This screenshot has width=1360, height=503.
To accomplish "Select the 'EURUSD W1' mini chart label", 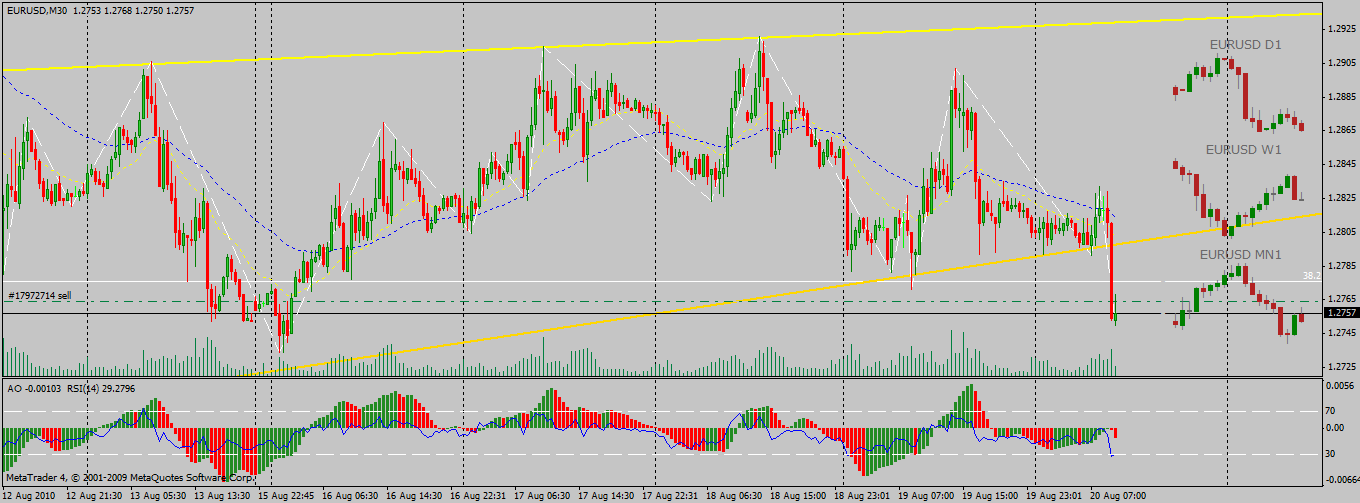I will tap(1243, 149).
